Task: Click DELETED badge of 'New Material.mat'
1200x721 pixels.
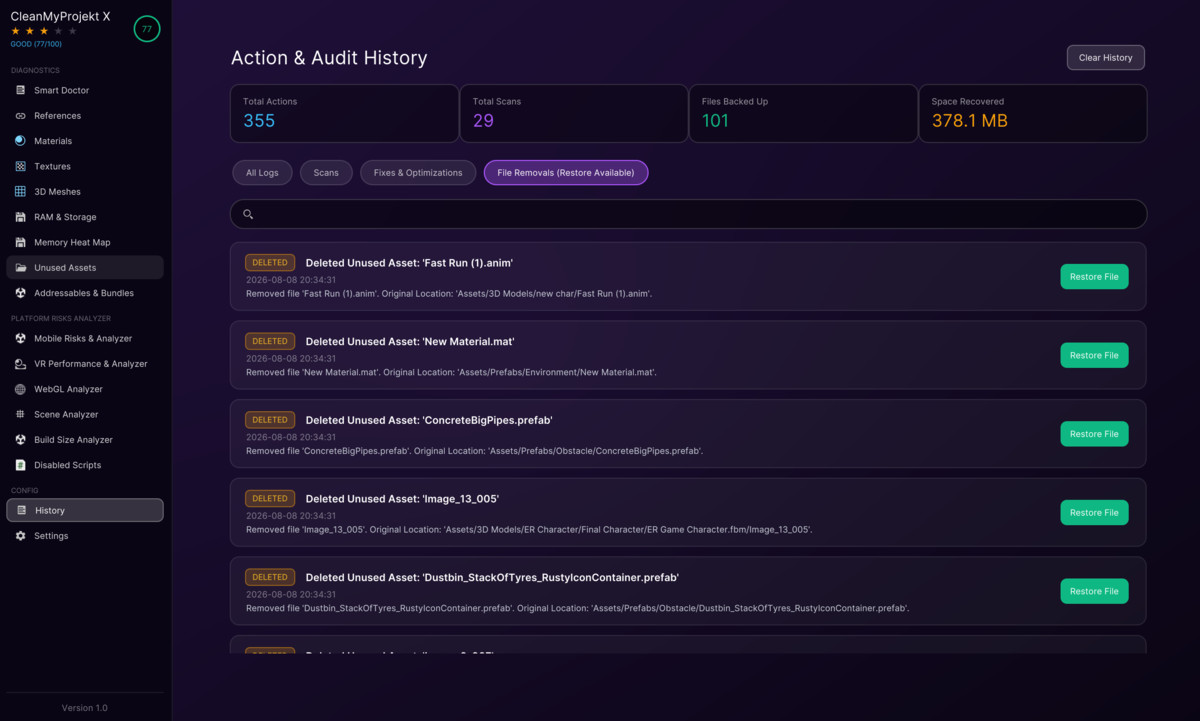Action: click(270, 341)
